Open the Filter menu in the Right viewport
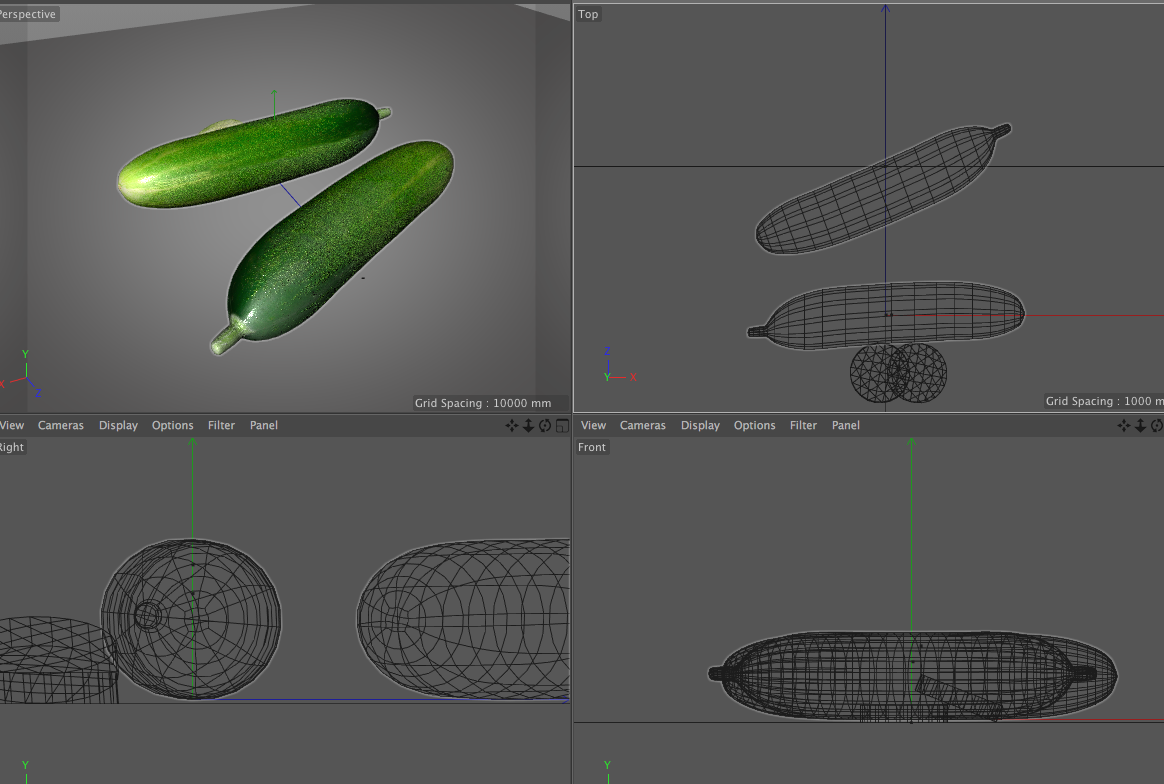Image resolution: width=1164 pixels, height=784 pixels. pos(221,426)
